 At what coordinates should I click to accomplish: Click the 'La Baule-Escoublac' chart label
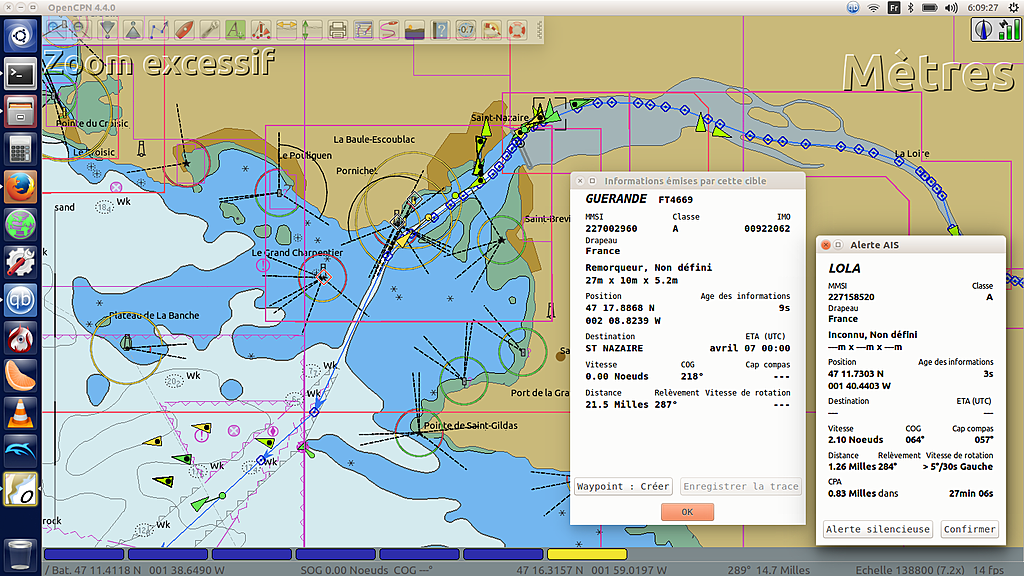coord(374,139)
